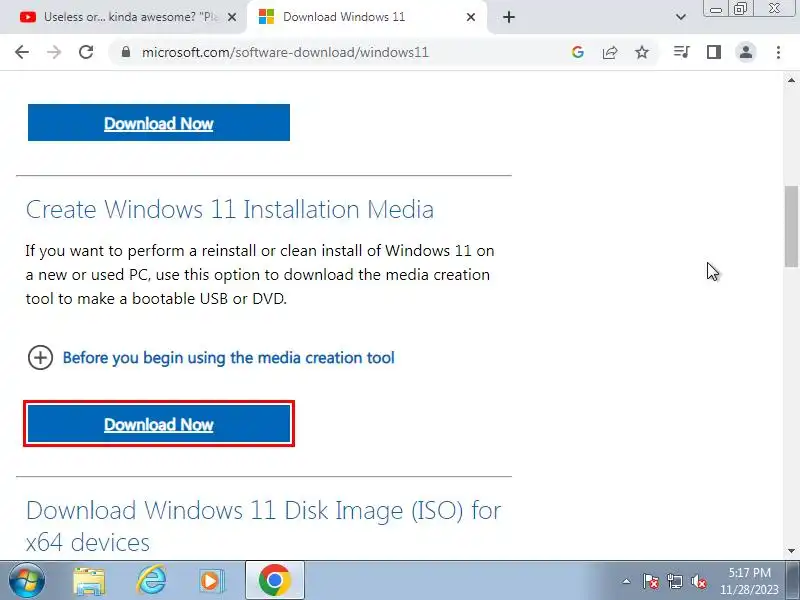Click the browser forward arrow
The image size is (800, 600).
54,52
